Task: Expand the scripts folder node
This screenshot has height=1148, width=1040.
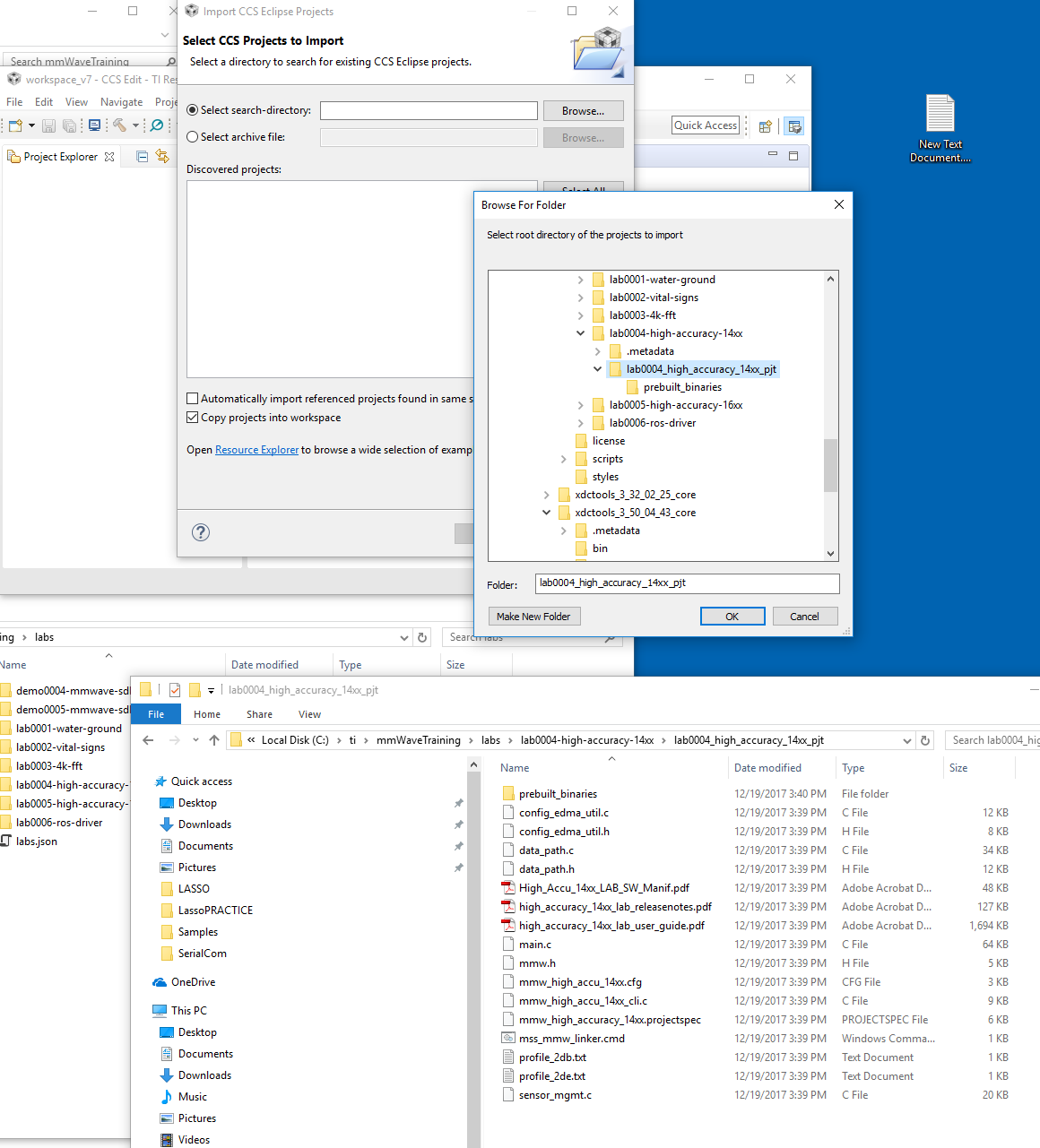Action: [x=563, y=459]
